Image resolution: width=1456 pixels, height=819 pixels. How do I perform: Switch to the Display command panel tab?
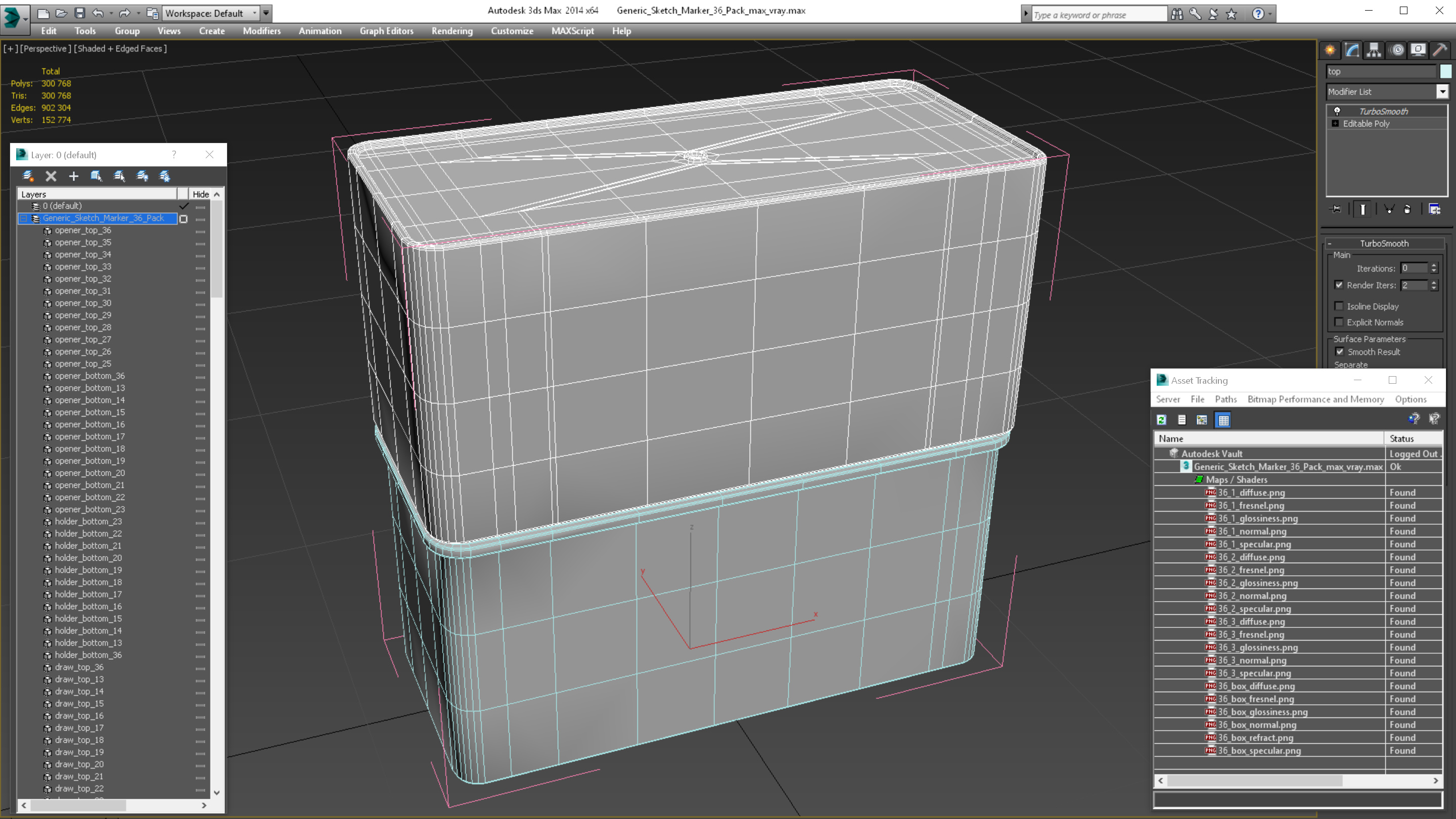(x=1418, y=51)
